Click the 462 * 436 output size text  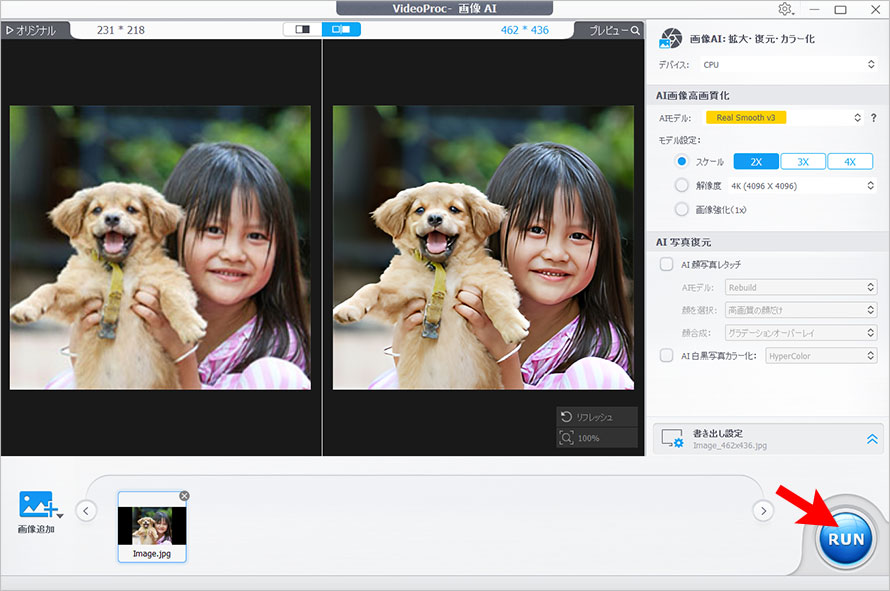coord(524,30)
